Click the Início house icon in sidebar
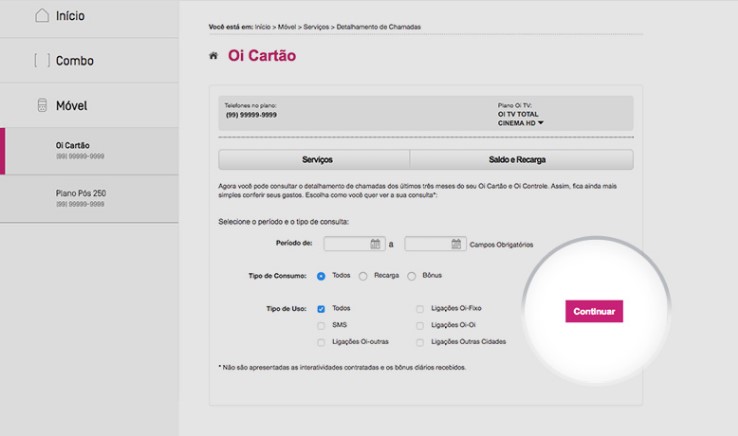This screenshot has width=738, height=436. click(42, 16)
